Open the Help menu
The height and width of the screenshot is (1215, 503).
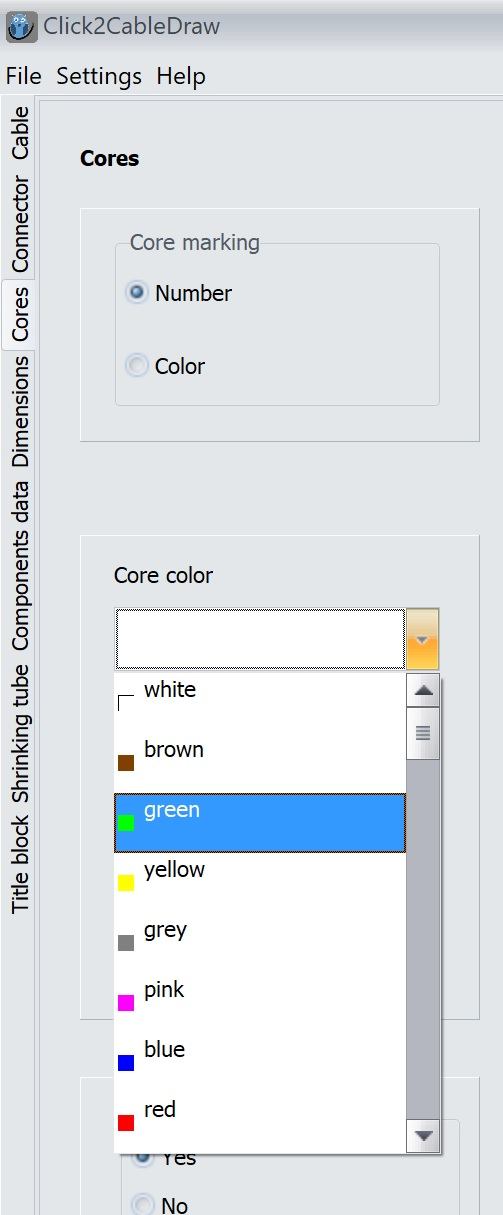tap(181, 76)
